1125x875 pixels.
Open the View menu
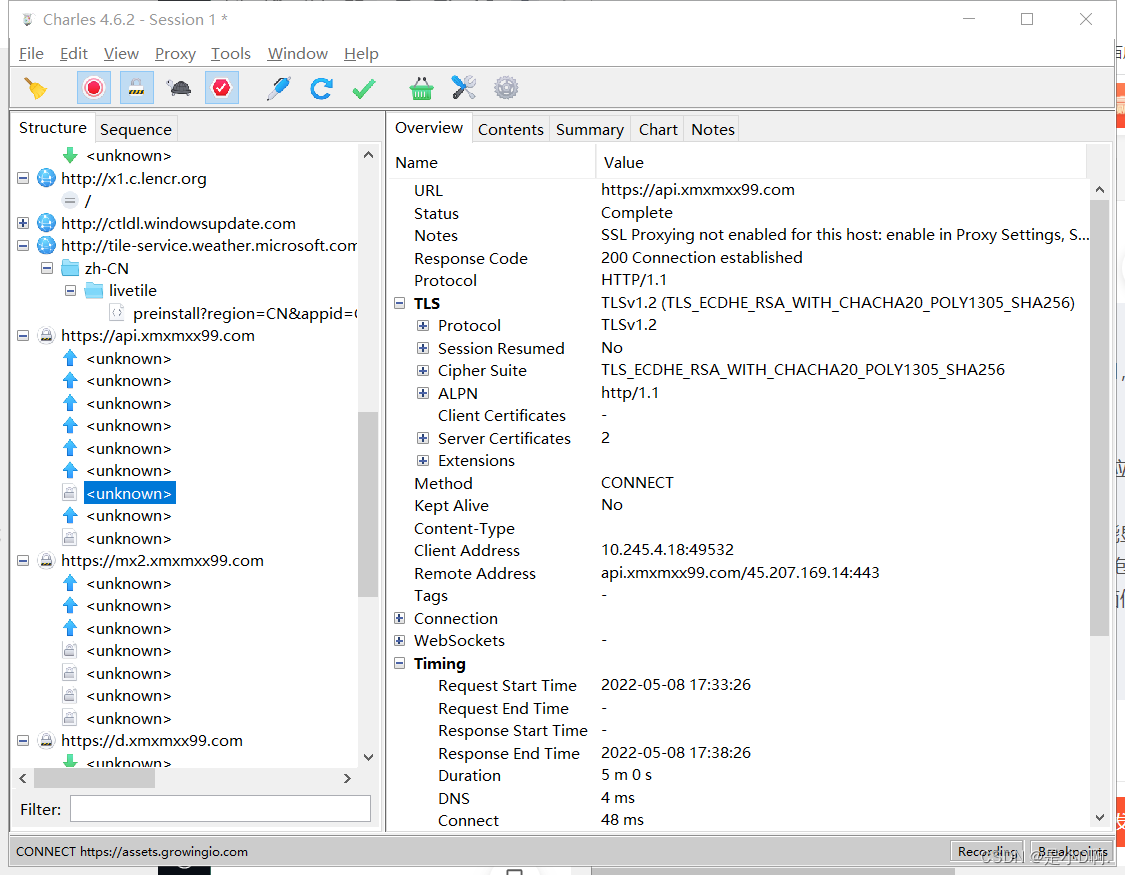[121, 54]
